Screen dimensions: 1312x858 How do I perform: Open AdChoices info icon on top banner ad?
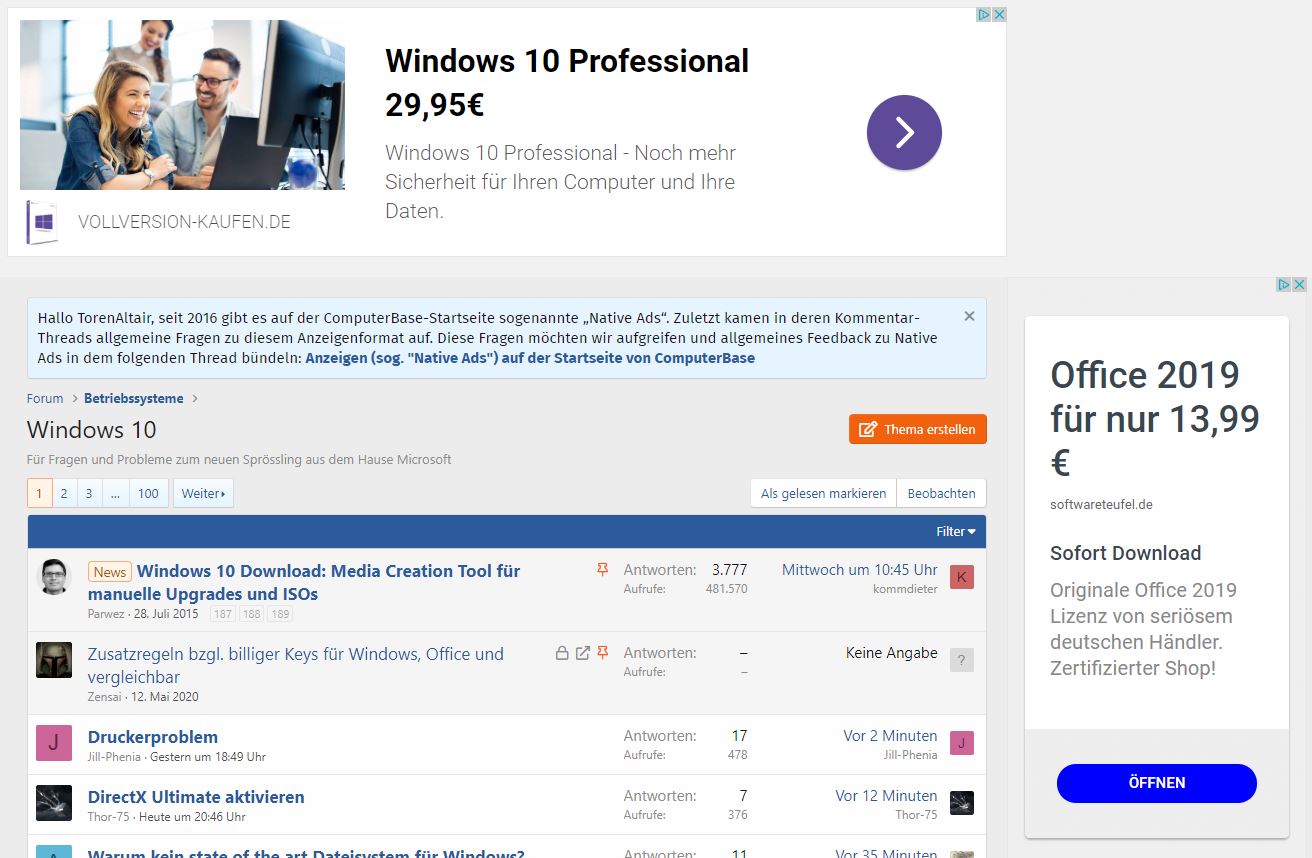984,15
